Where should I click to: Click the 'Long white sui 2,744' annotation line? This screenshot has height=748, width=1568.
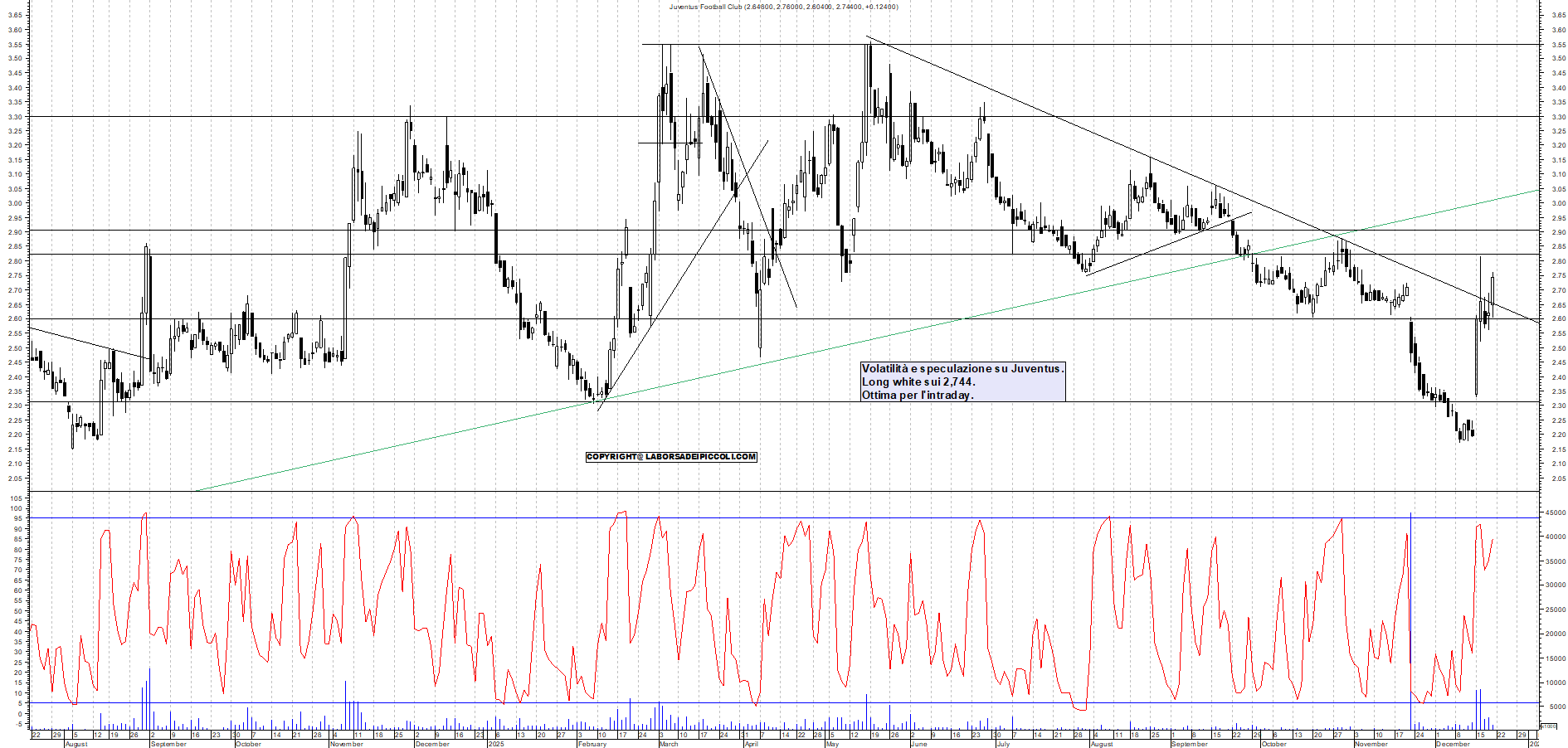point(918,381)
